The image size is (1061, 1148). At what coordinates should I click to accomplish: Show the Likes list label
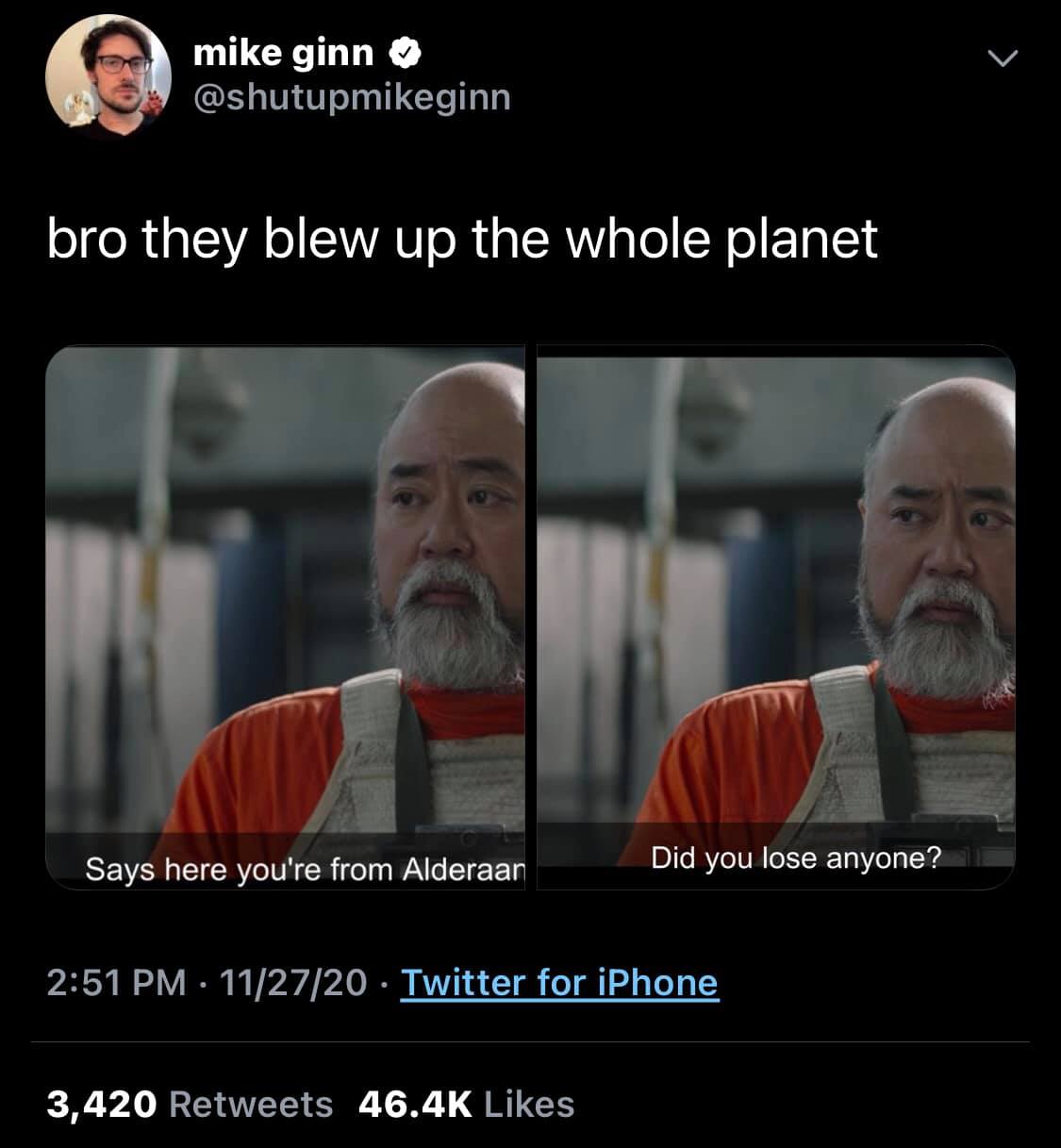pos(528,1105)
